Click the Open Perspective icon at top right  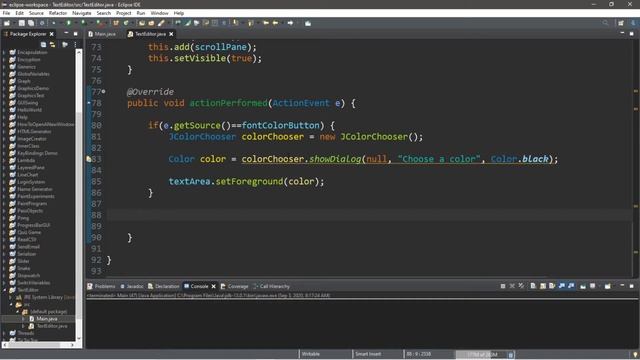(621, 23)
